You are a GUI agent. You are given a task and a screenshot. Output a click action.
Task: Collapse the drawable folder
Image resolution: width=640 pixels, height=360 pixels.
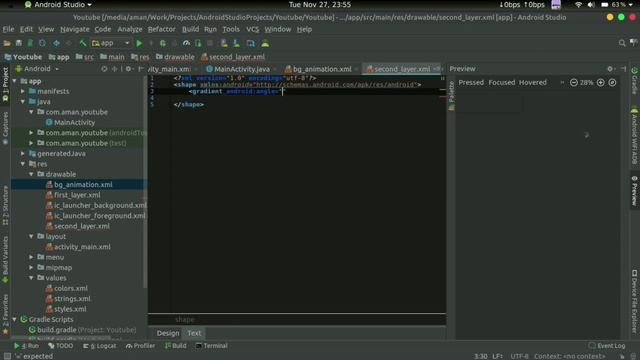click(31, 174)
